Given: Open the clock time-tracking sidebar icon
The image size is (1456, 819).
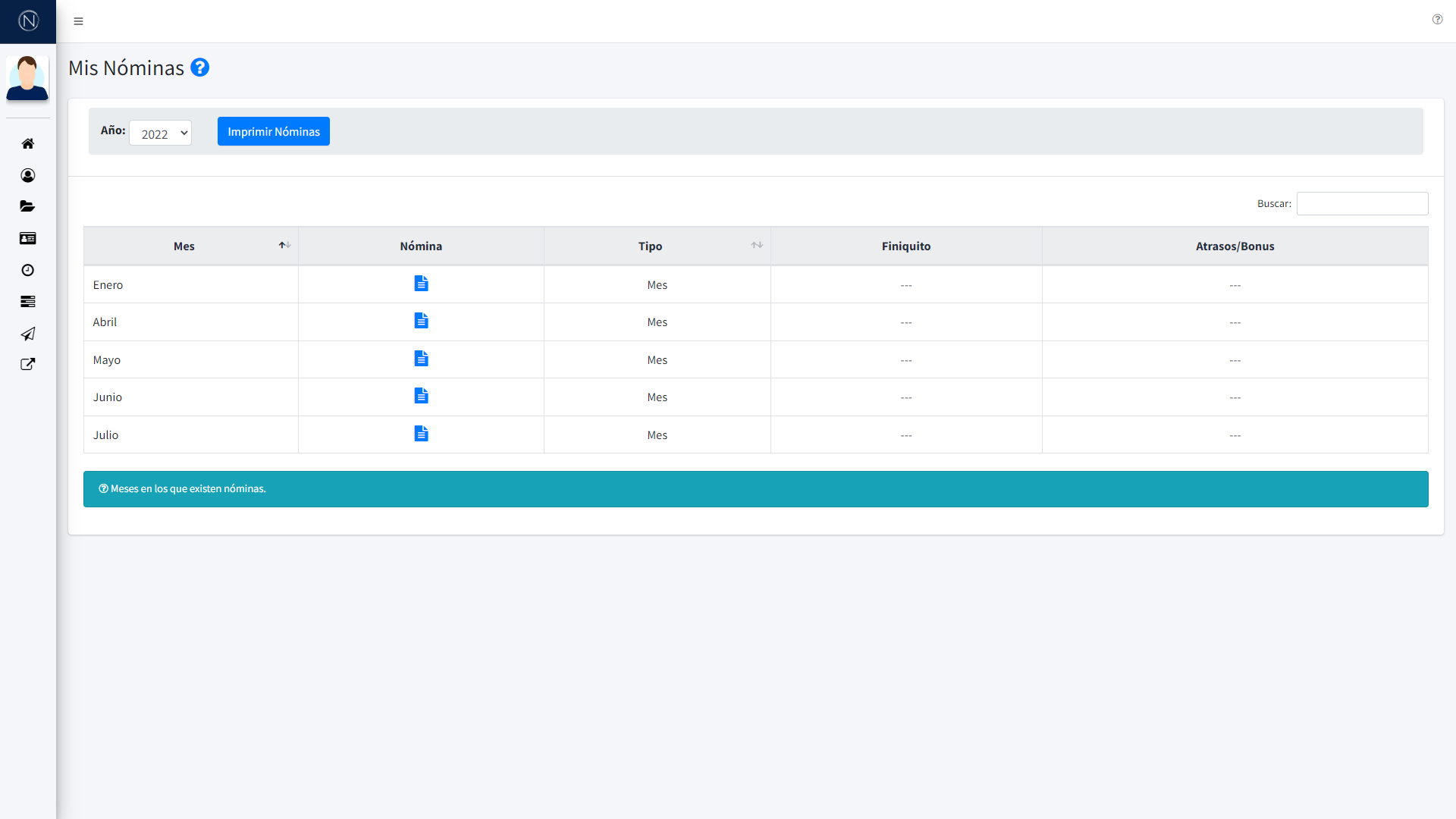Looking at the screenshot, I should (28, 271).
